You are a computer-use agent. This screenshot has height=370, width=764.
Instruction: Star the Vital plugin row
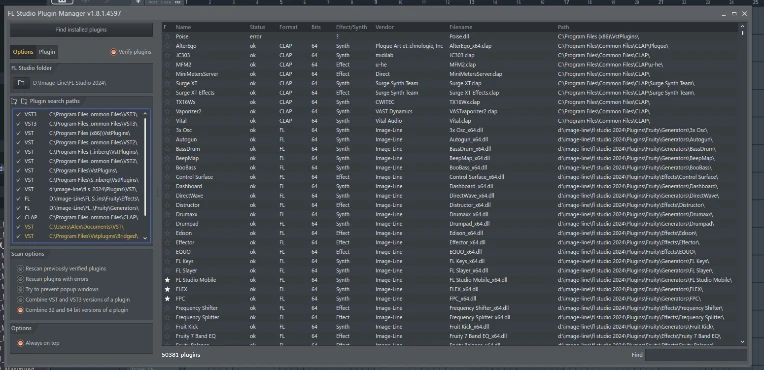pos(168,121)
